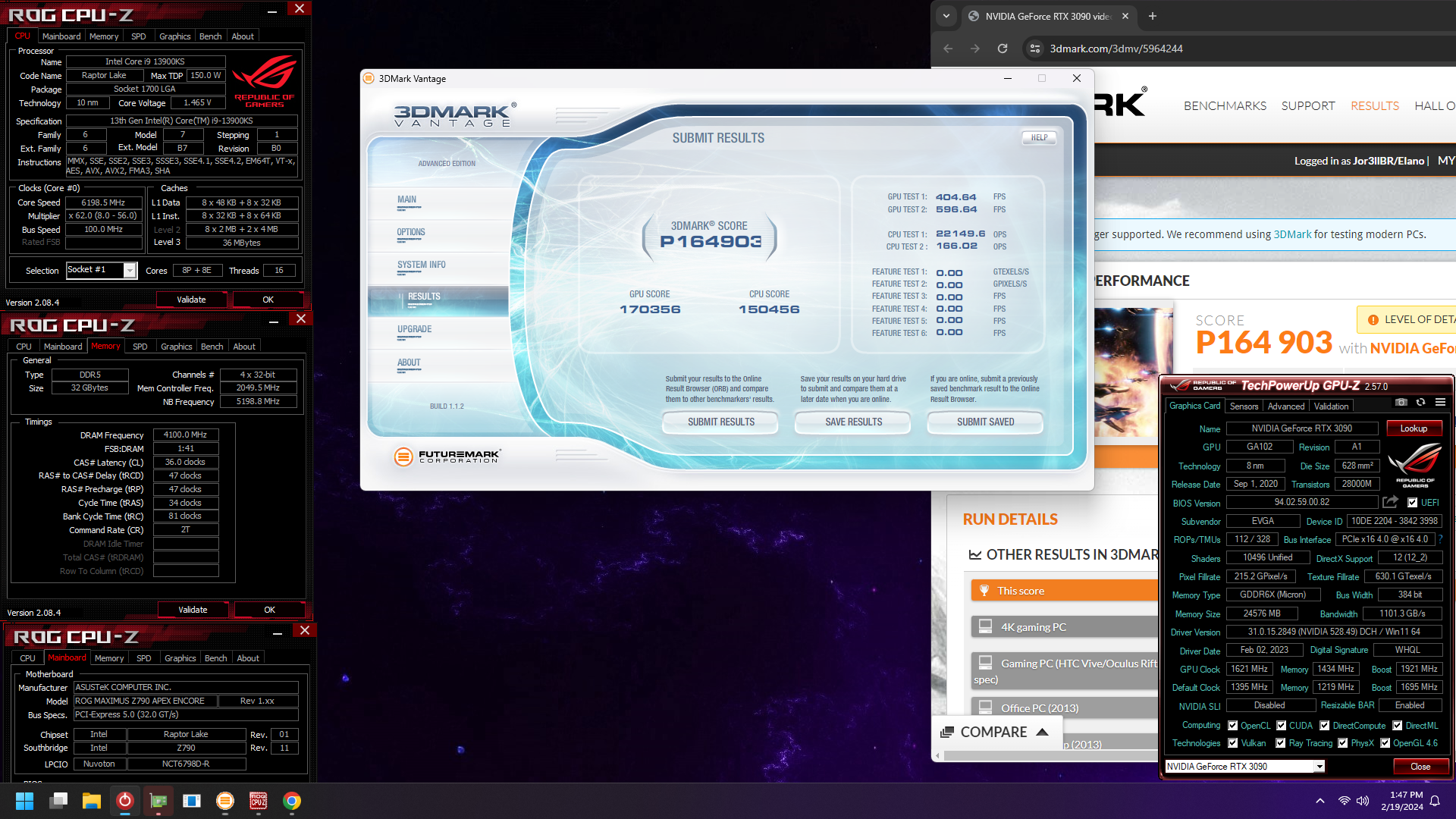Click the Bus Interface question mark
Viewport: 1456px width, 819px height.
(1440, 539)
